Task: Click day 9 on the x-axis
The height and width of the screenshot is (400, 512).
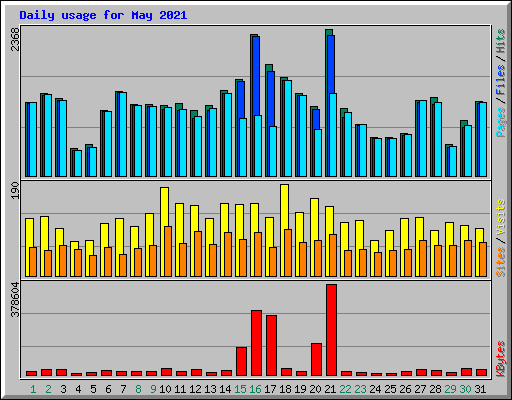Action: tap(153, 389)
